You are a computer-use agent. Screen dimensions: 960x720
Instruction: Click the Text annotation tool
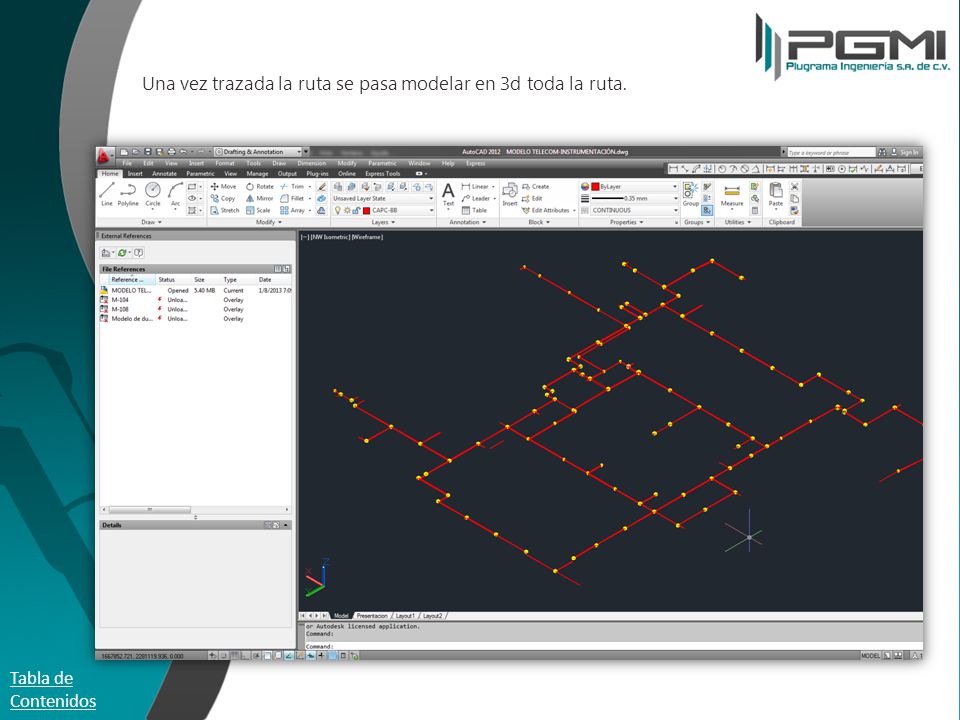[x=448, y=195]
